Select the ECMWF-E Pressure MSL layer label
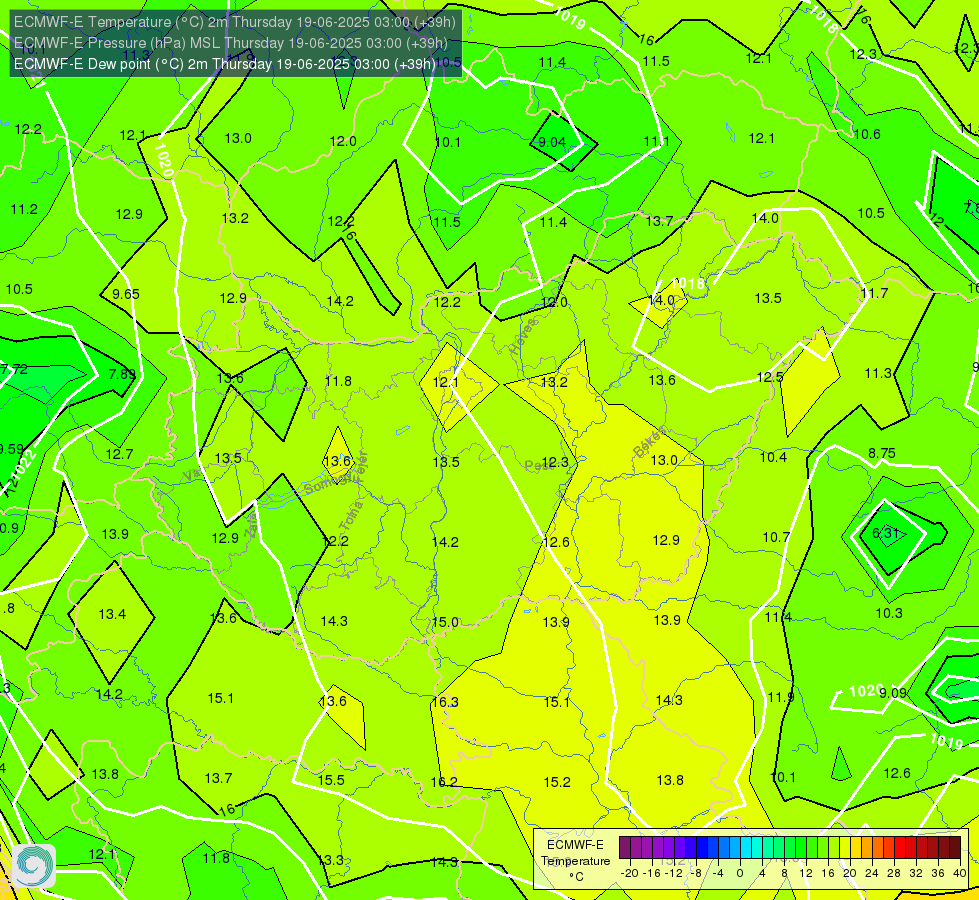 coord(230,43)
